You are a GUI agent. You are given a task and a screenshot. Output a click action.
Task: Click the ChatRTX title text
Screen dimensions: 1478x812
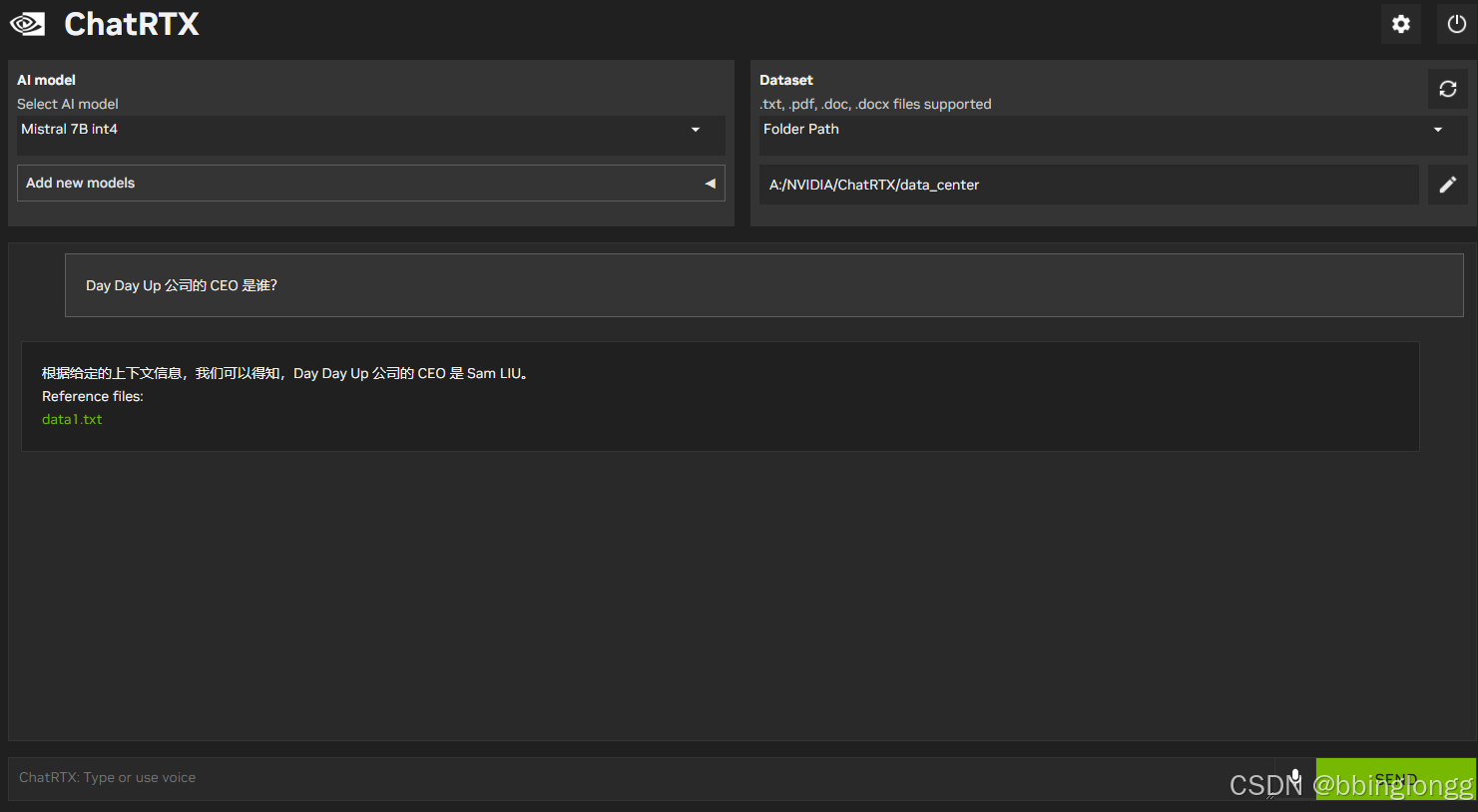132,24
